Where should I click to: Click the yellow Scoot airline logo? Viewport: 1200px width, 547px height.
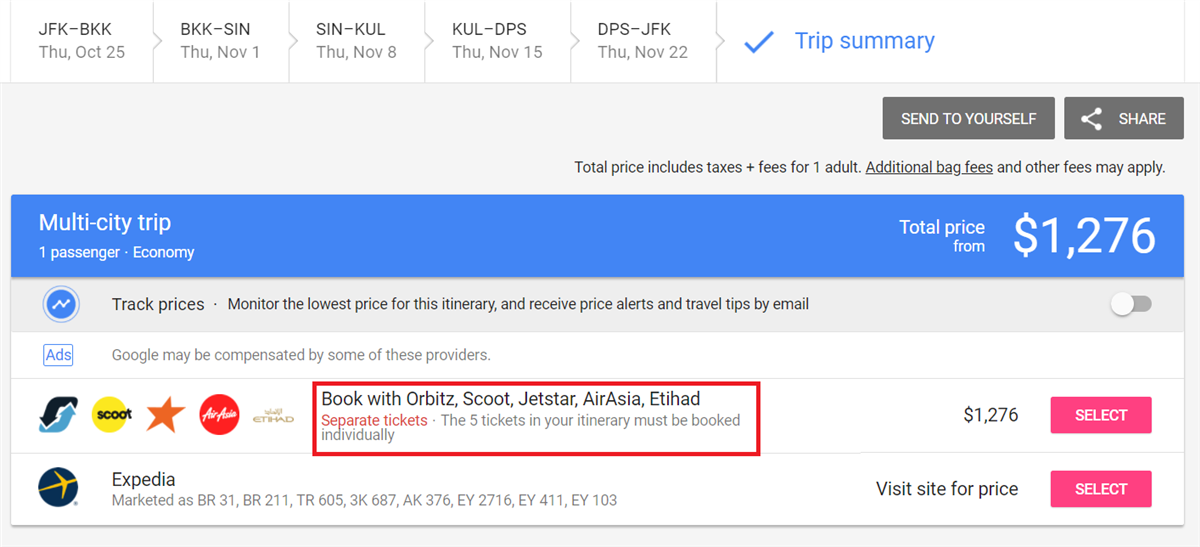pyautogui.click(x=112, y=415)
